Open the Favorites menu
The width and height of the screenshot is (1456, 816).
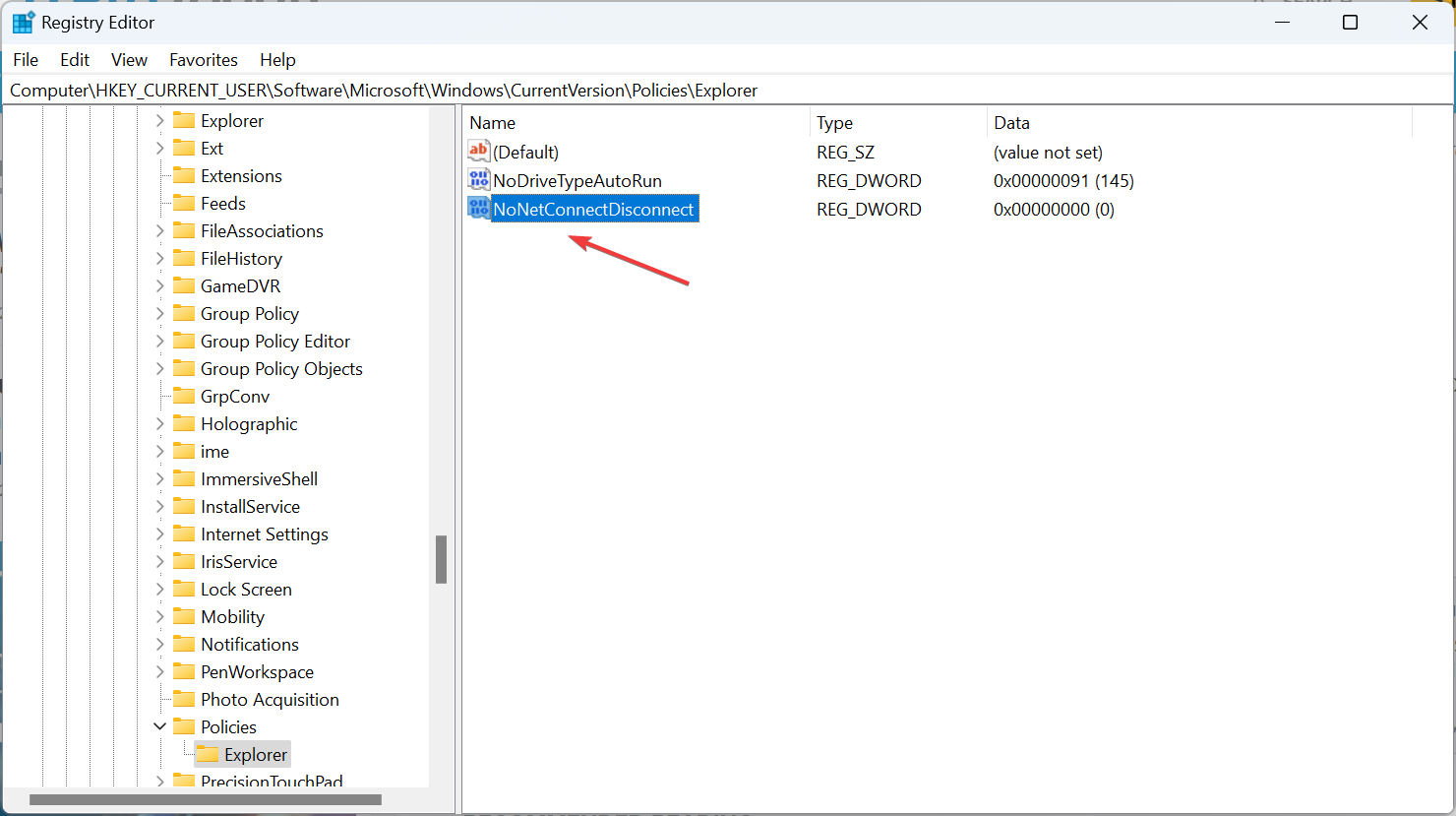coord(204,60)
